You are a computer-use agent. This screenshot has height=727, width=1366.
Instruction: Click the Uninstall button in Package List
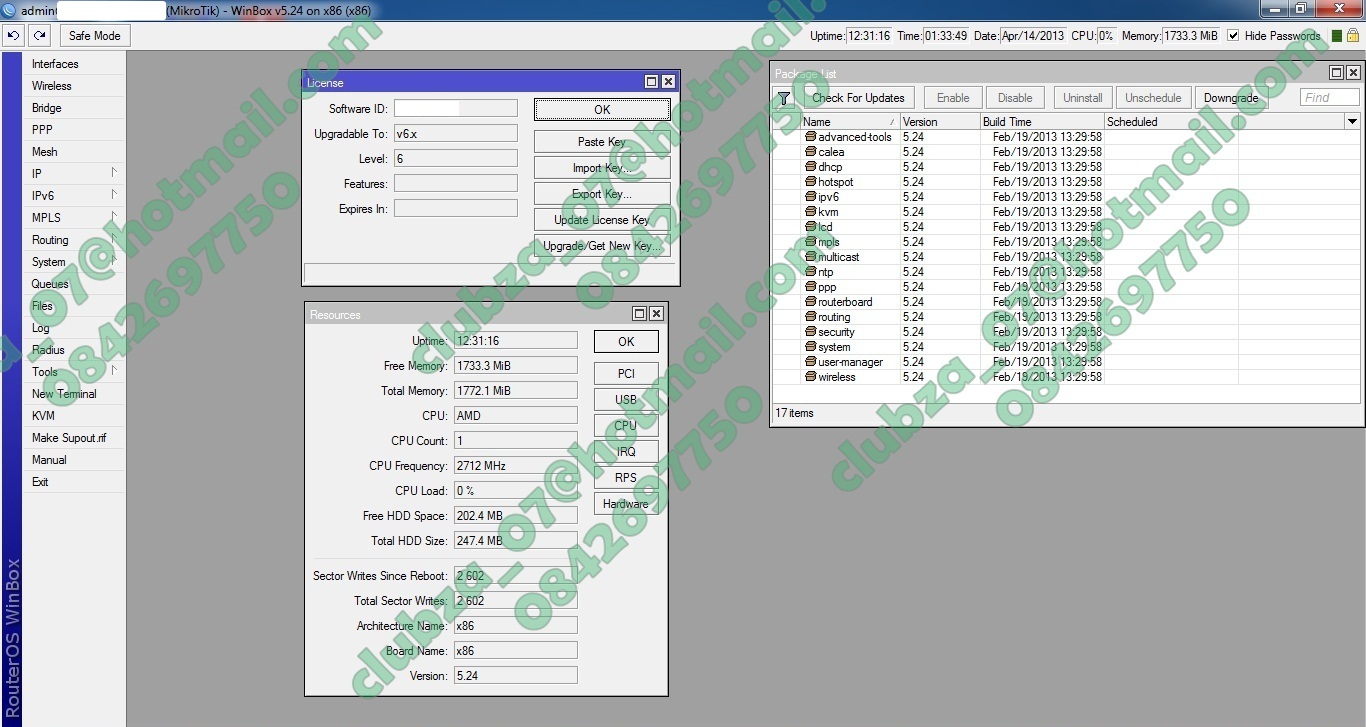click(x=1083, y=98)
